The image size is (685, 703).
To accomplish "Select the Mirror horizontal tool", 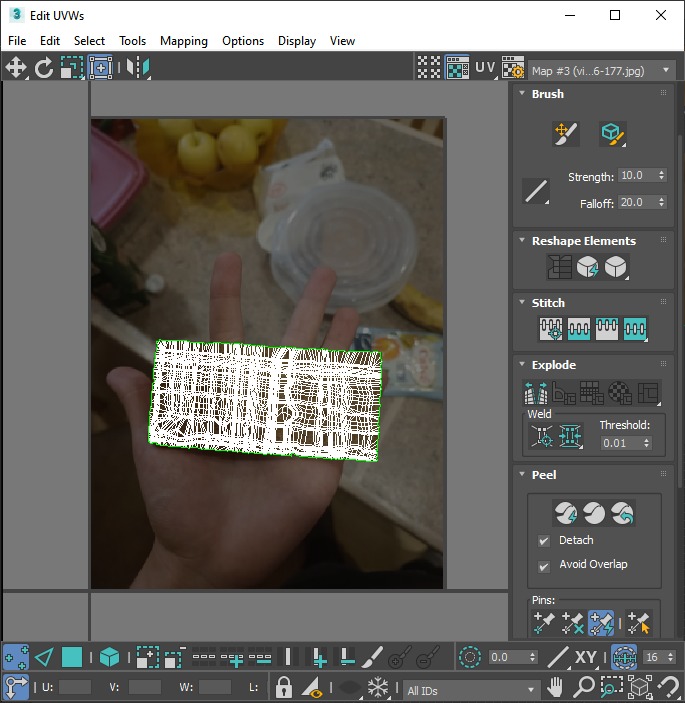I will [x=137, y=68].
